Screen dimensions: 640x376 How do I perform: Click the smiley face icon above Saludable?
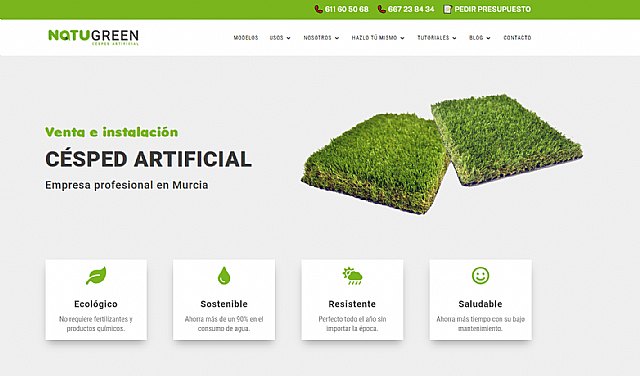[480, 276]
